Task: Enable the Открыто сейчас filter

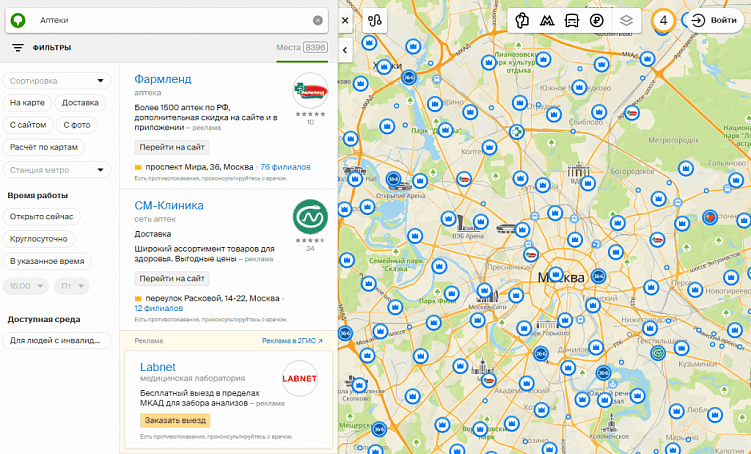Action: tap(42, 216)
